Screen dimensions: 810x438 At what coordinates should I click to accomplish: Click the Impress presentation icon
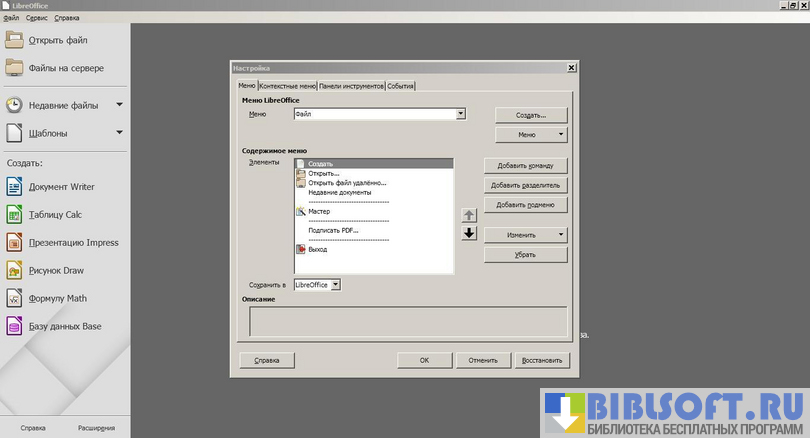pyautogui.click(x=14, y=242)
